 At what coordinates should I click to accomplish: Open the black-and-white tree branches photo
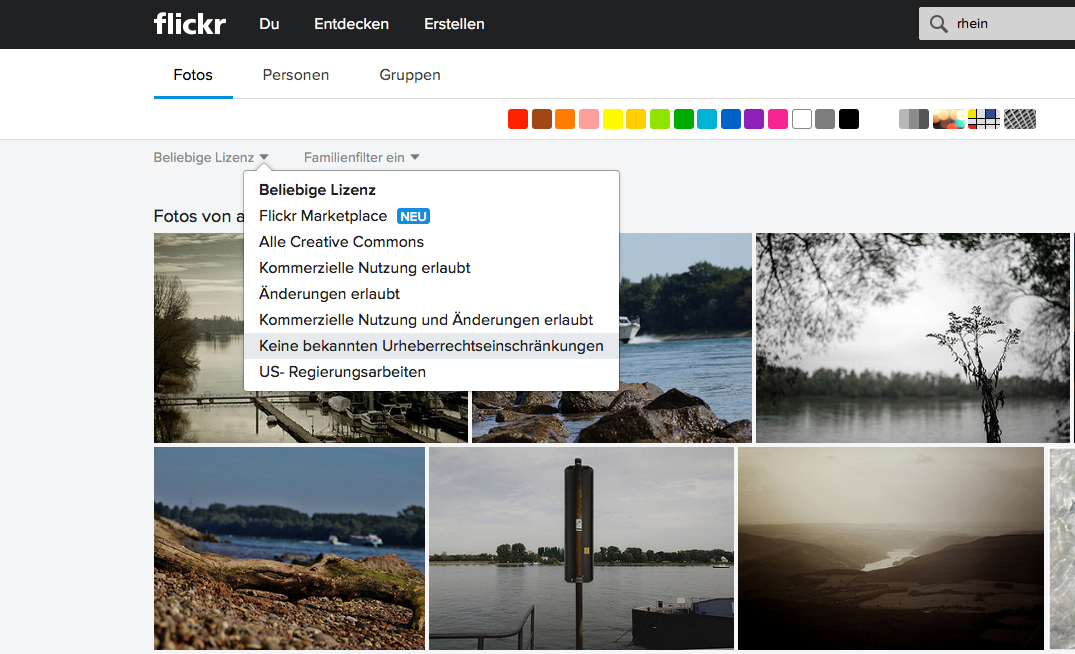point(913,338)
